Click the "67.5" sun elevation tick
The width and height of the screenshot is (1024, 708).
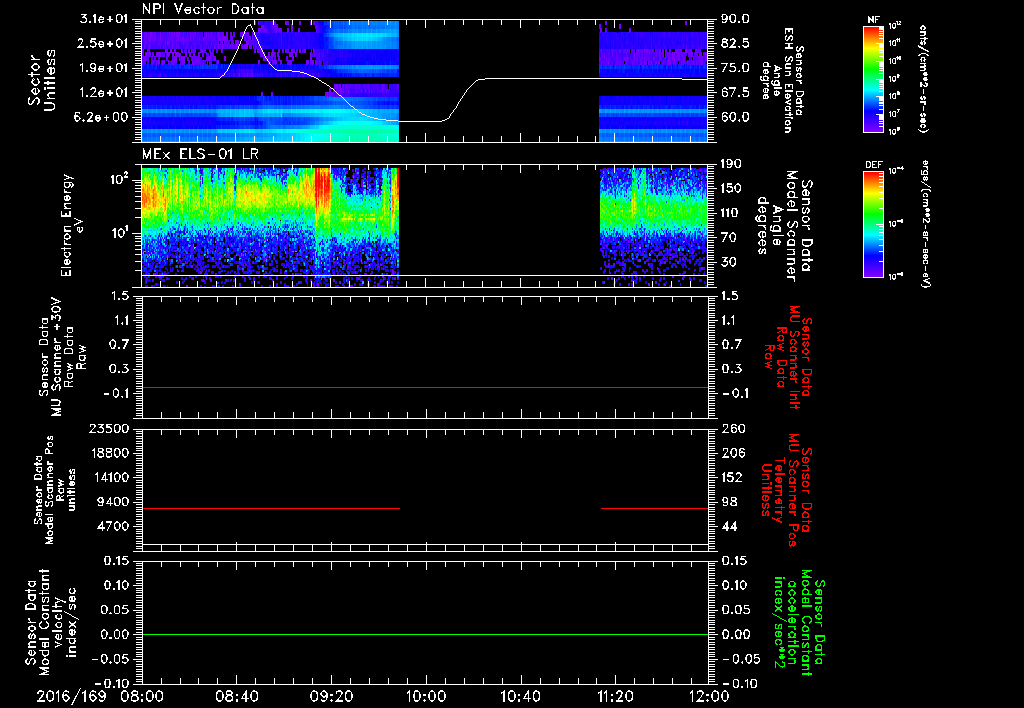pyautogui.click(x=735, y=93)
